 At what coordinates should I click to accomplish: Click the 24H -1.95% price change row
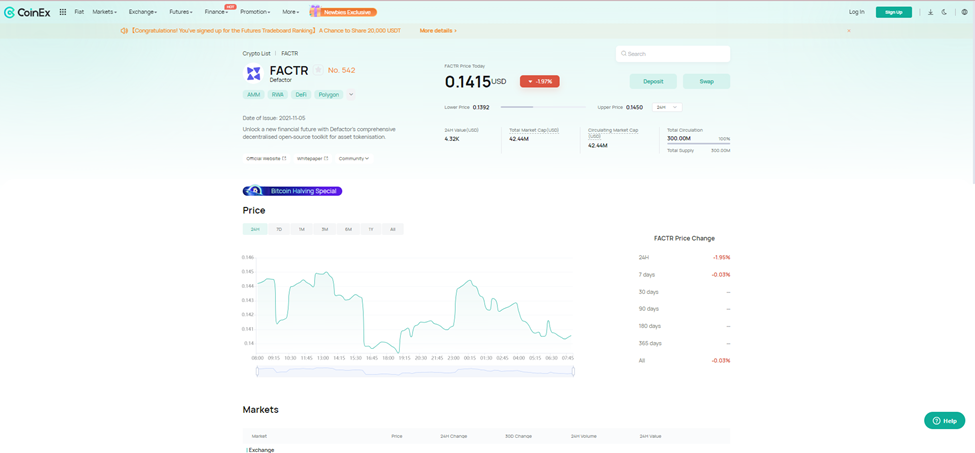coord(684,257)
